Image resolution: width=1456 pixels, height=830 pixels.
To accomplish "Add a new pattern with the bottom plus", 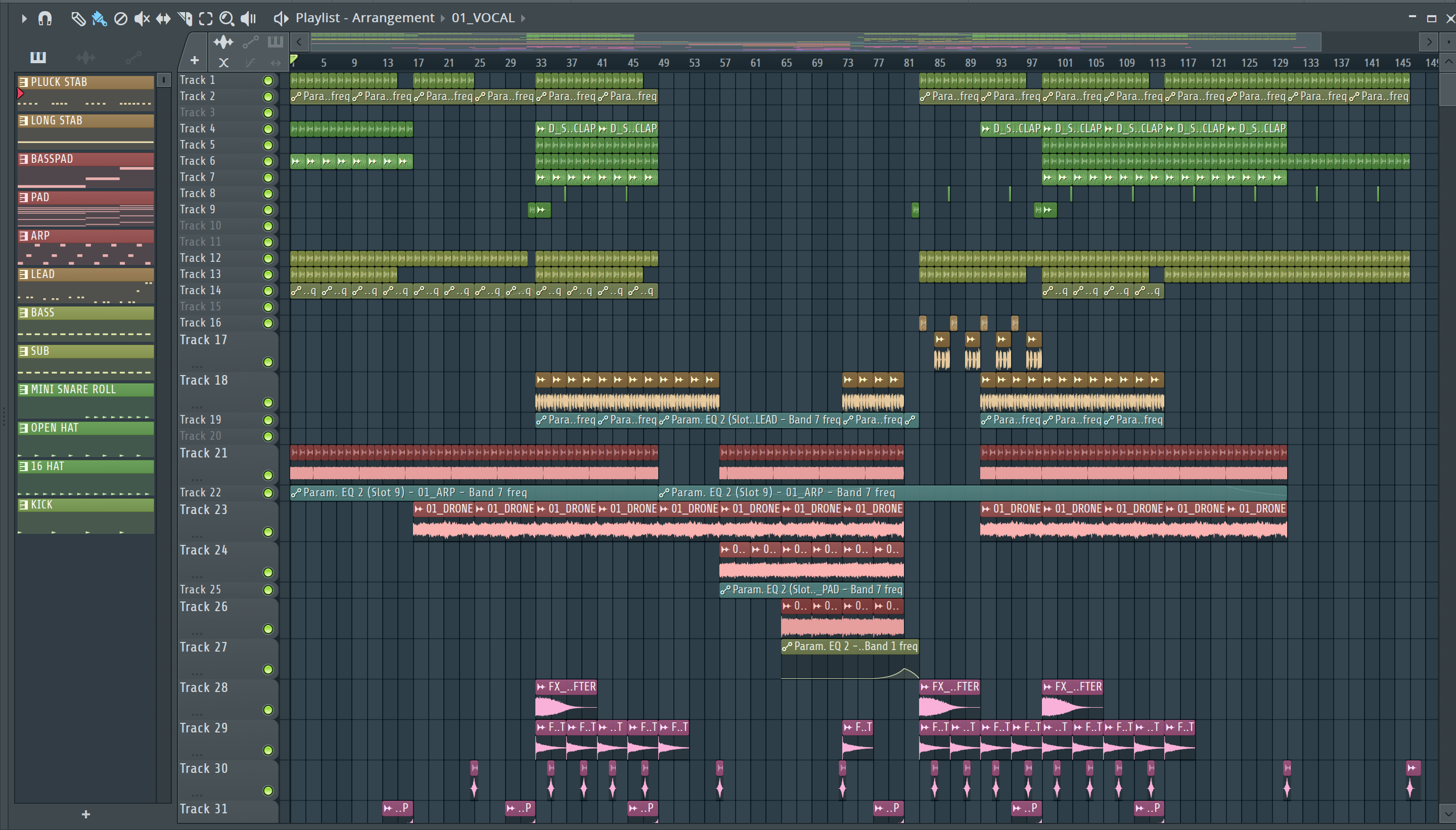I will (x=85, y=814).
